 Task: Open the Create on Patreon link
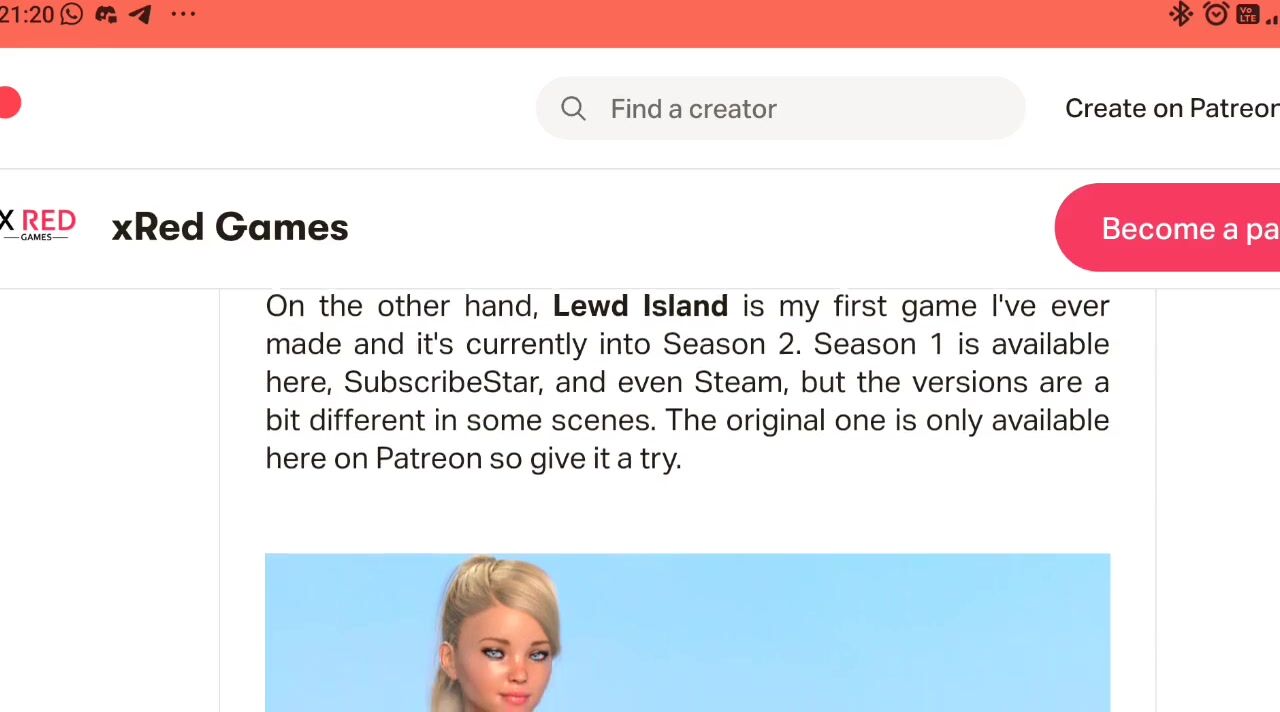tap(1172, 108)
